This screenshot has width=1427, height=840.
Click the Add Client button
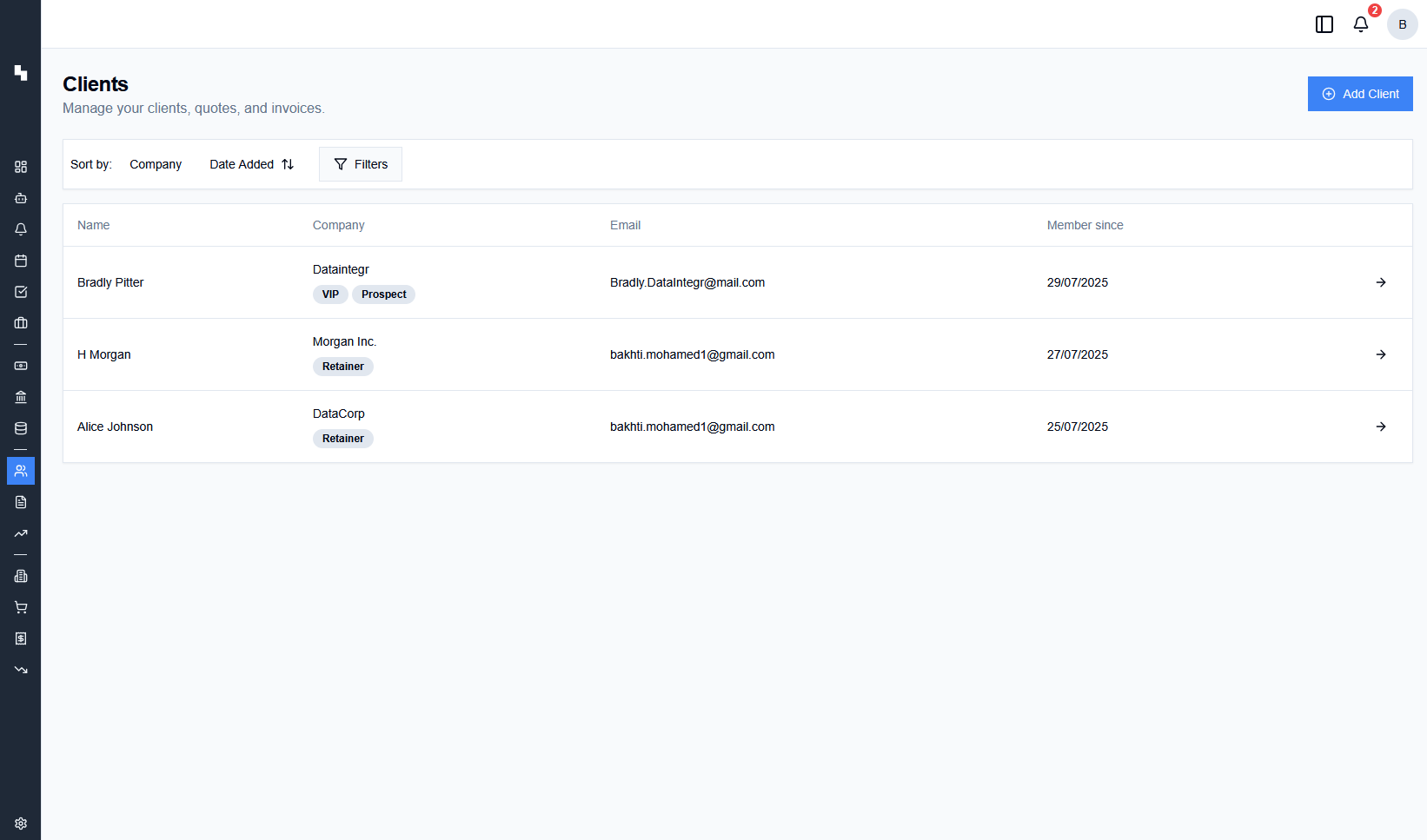(x=1360, y=94)
